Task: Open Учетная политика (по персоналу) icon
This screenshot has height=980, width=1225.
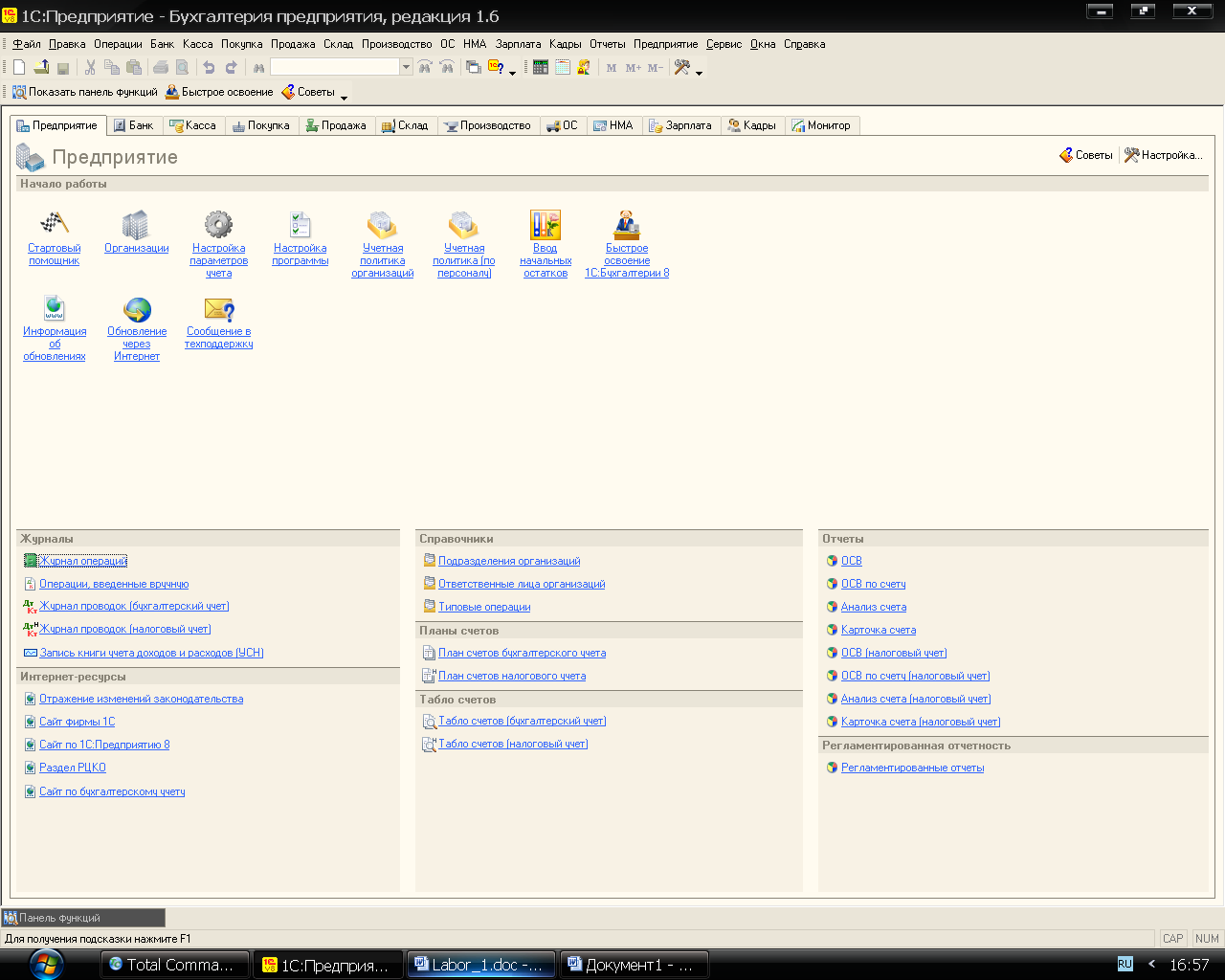Action: pos(463,225)
